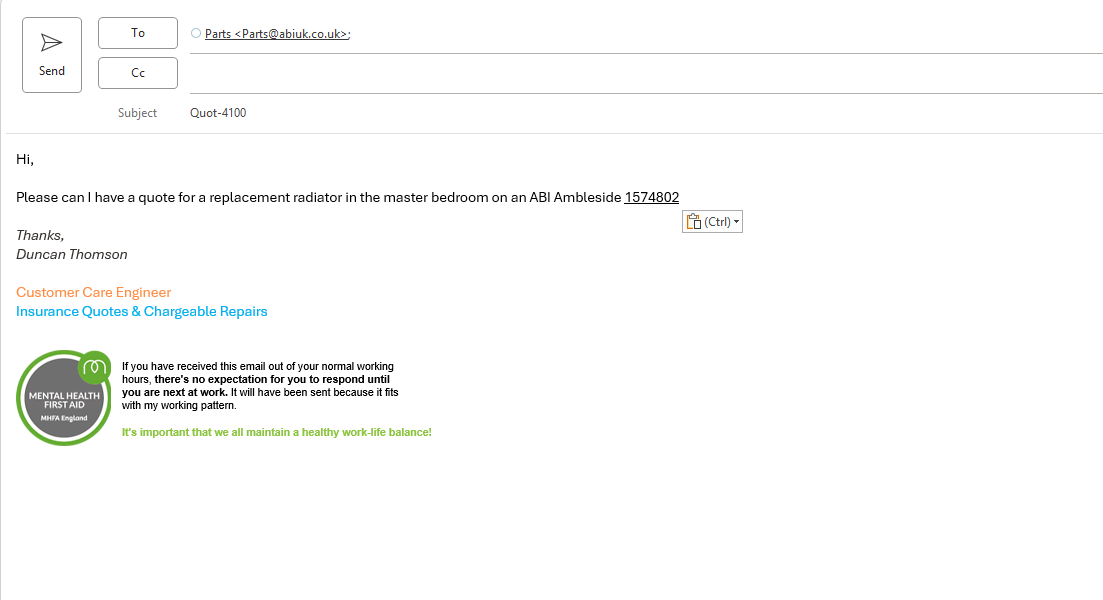
Task: Click the Send paper plane icon
Action: click(51, 43)
